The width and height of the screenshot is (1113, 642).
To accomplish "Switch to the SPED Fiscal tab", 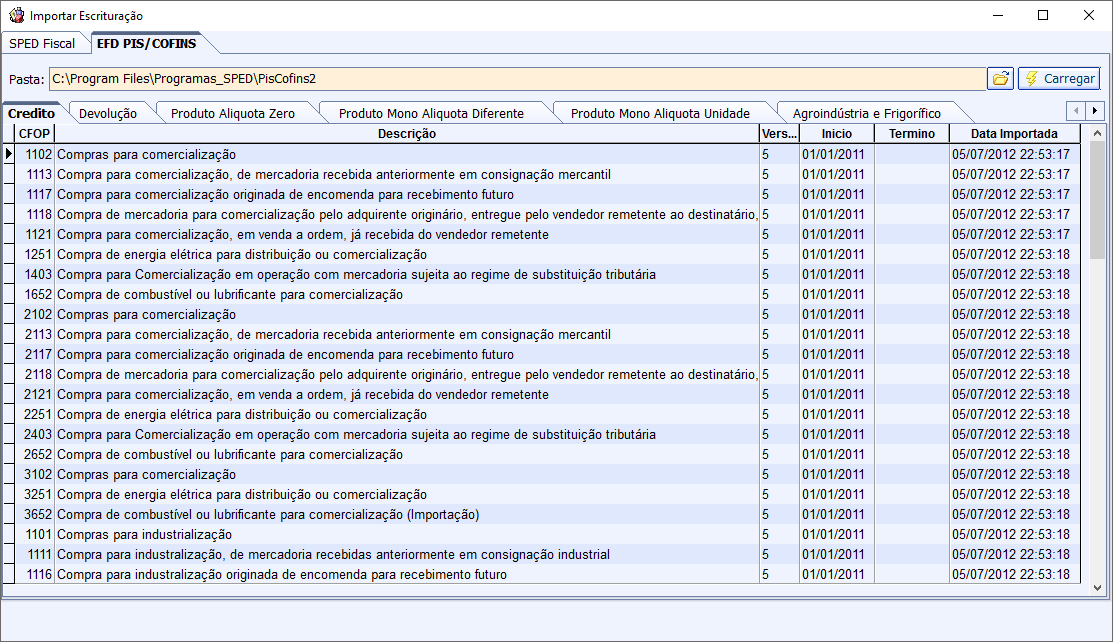I will 42,43.
